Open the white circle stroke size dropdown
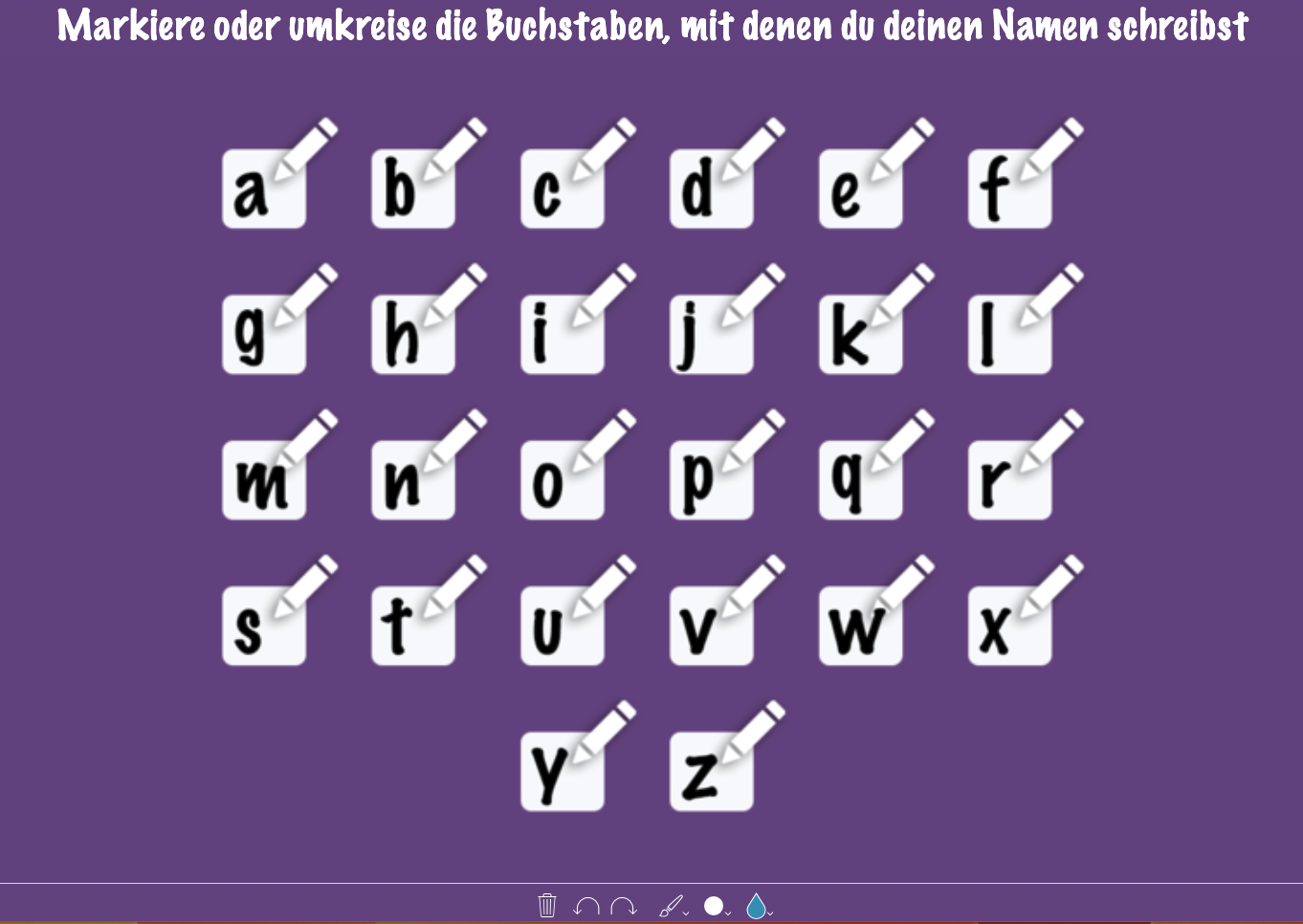The height and width of the screenshot is (924, 1303). (x=717, y=906)
